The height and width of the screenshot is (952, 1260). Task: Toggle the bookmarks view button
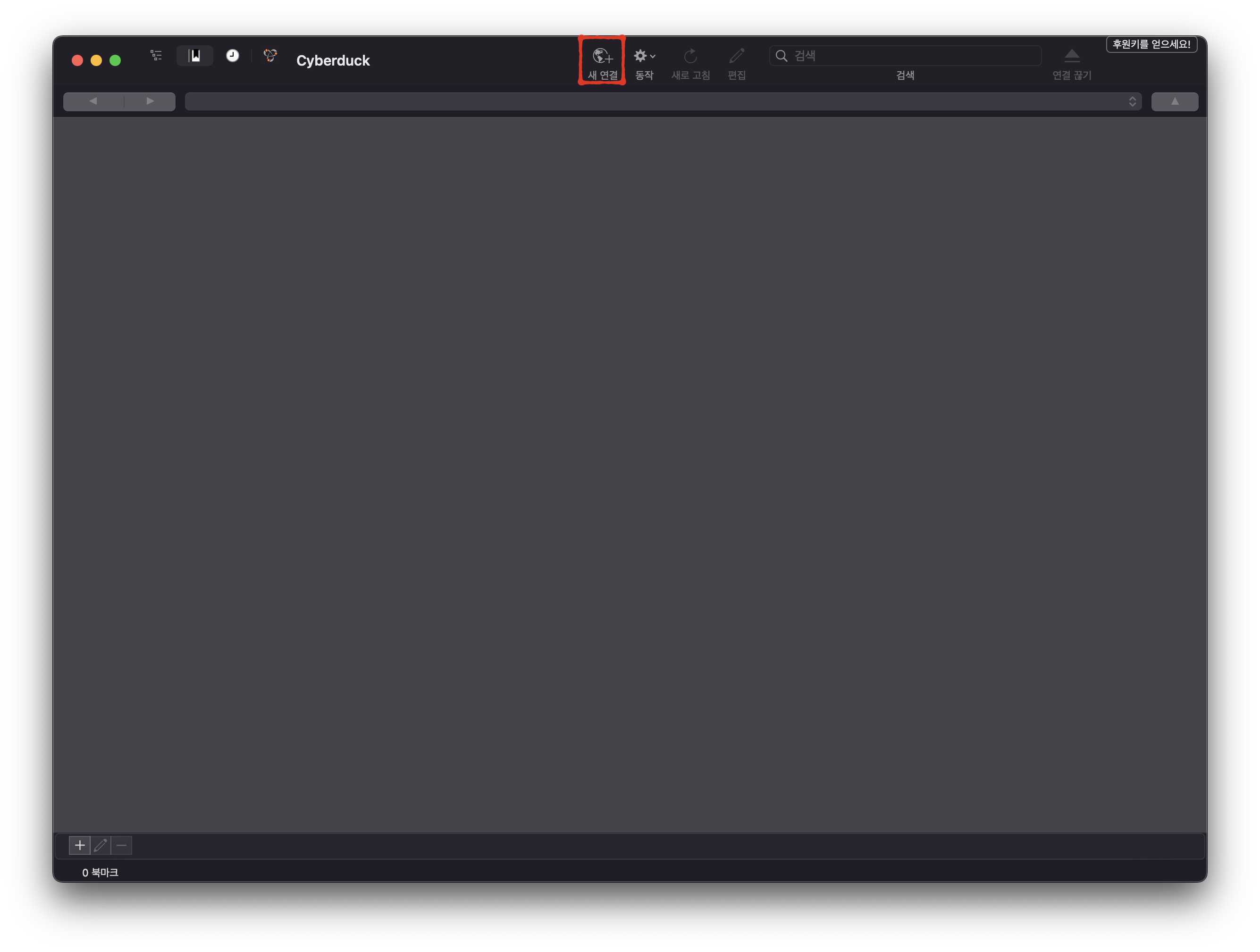coord(195,55)
